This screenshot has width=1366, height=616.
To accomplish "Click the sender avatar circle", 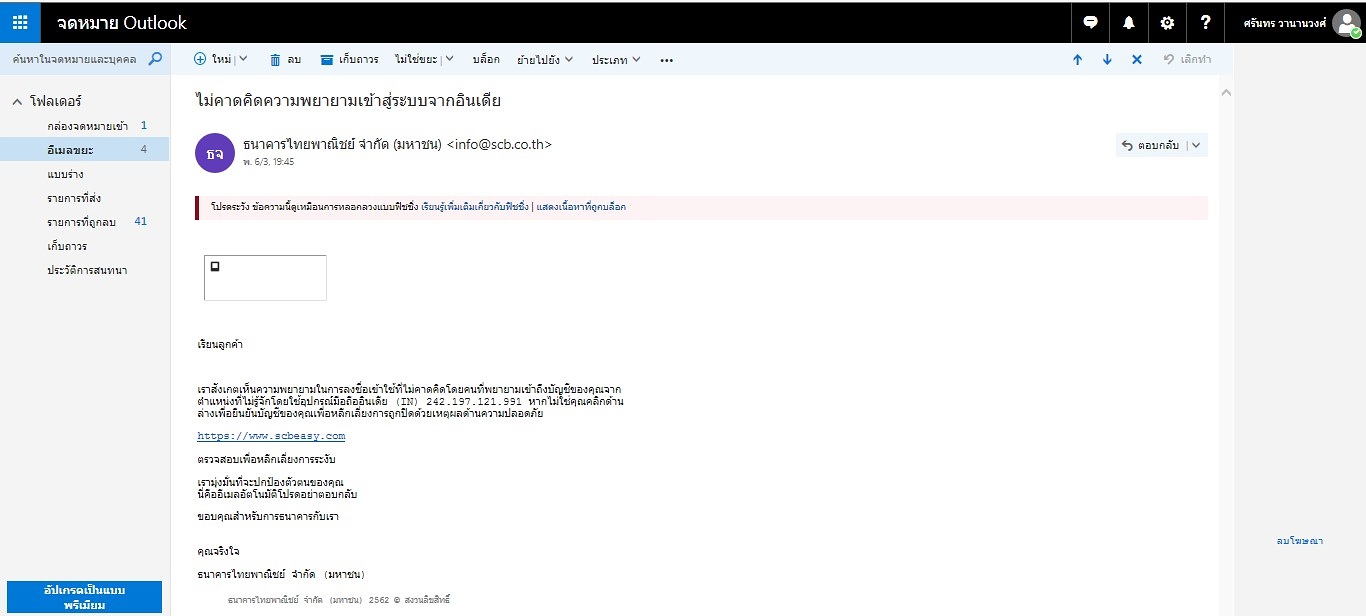I will (214, 153).
